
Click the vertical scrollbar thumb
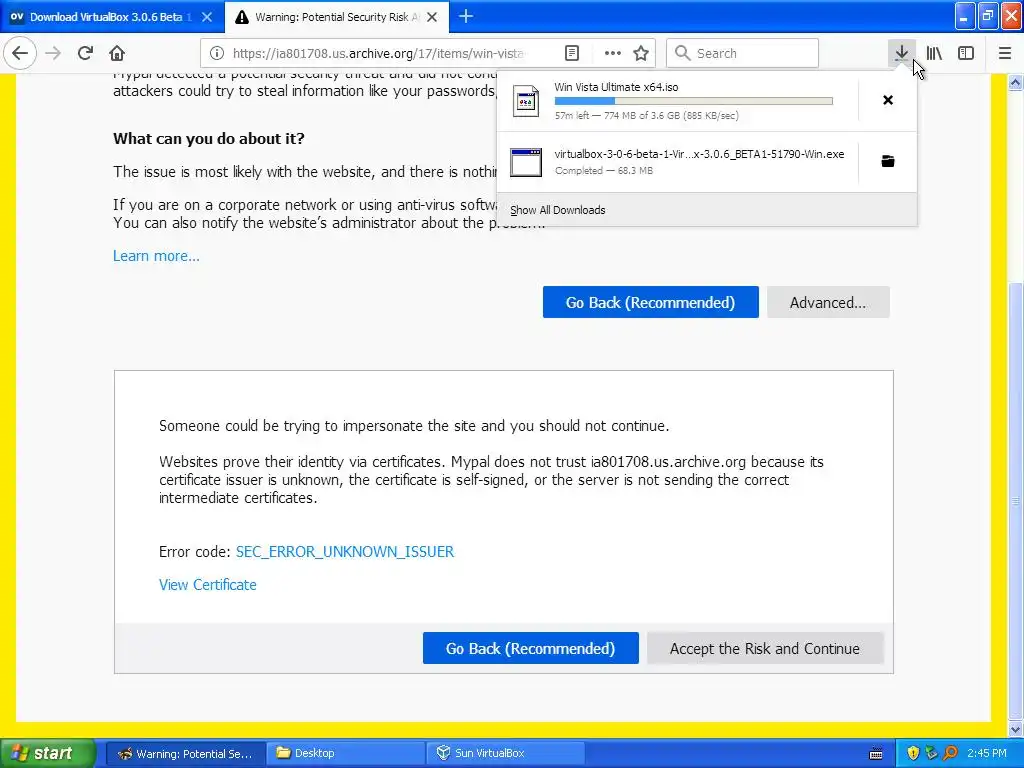click(x=1016, y=501)
